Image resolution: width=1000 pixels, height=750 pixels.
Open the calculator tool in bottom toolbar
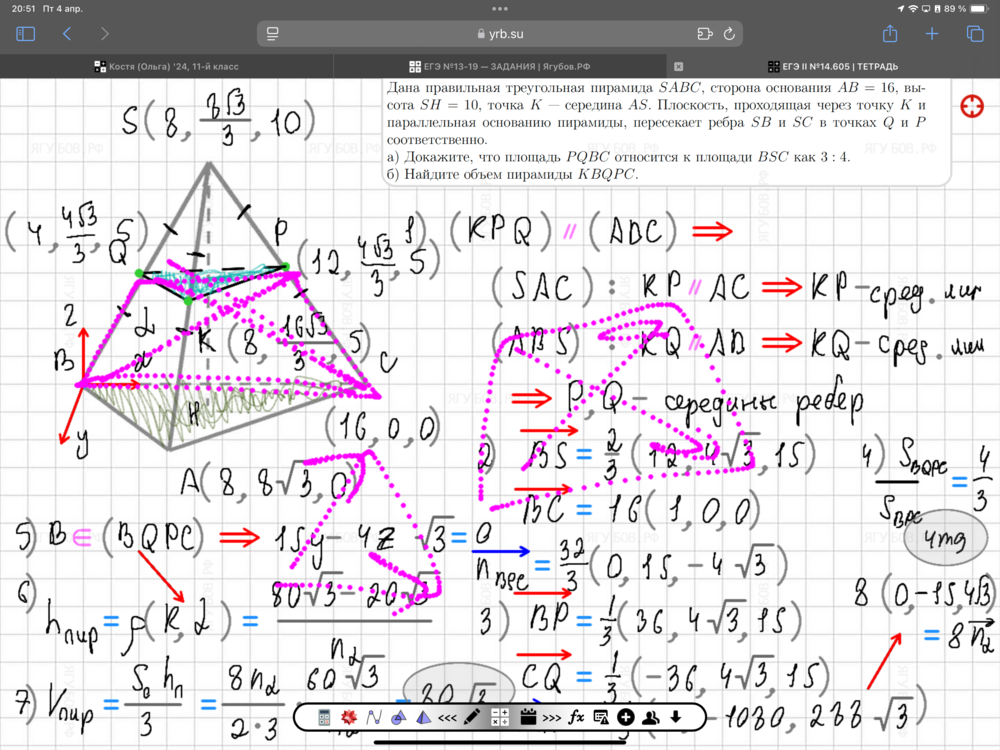[x=324, y=717]
